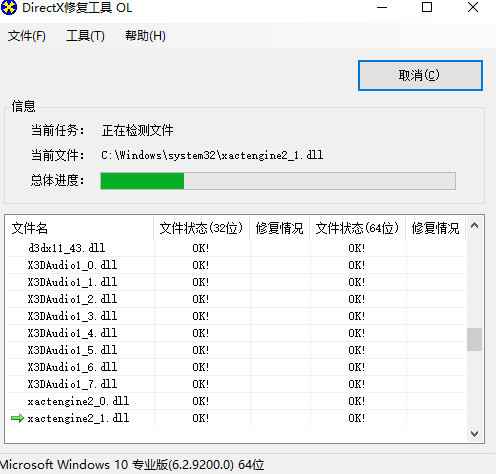The width and height of the screenshot is (496, 474).
Task: Open the 文件(F) menu
Action: (27, 36)
